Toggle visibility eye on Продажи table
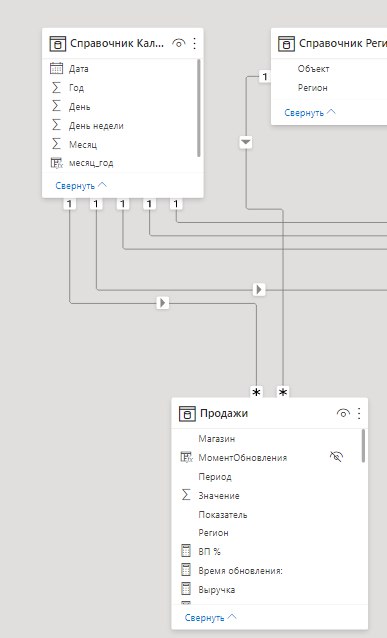387x638 pixels. click(343, 413)
